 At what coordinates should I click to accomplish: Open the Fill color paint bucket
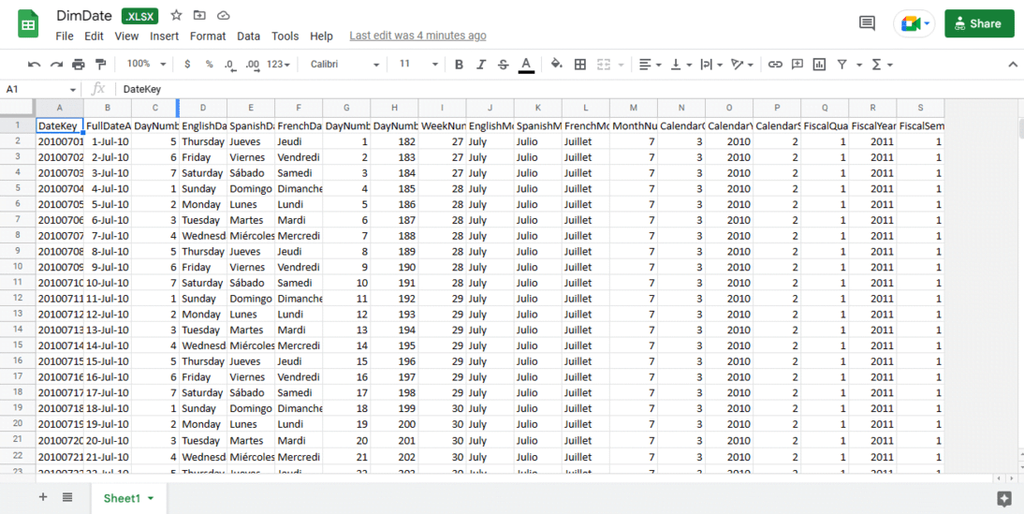tap(556, 64)
